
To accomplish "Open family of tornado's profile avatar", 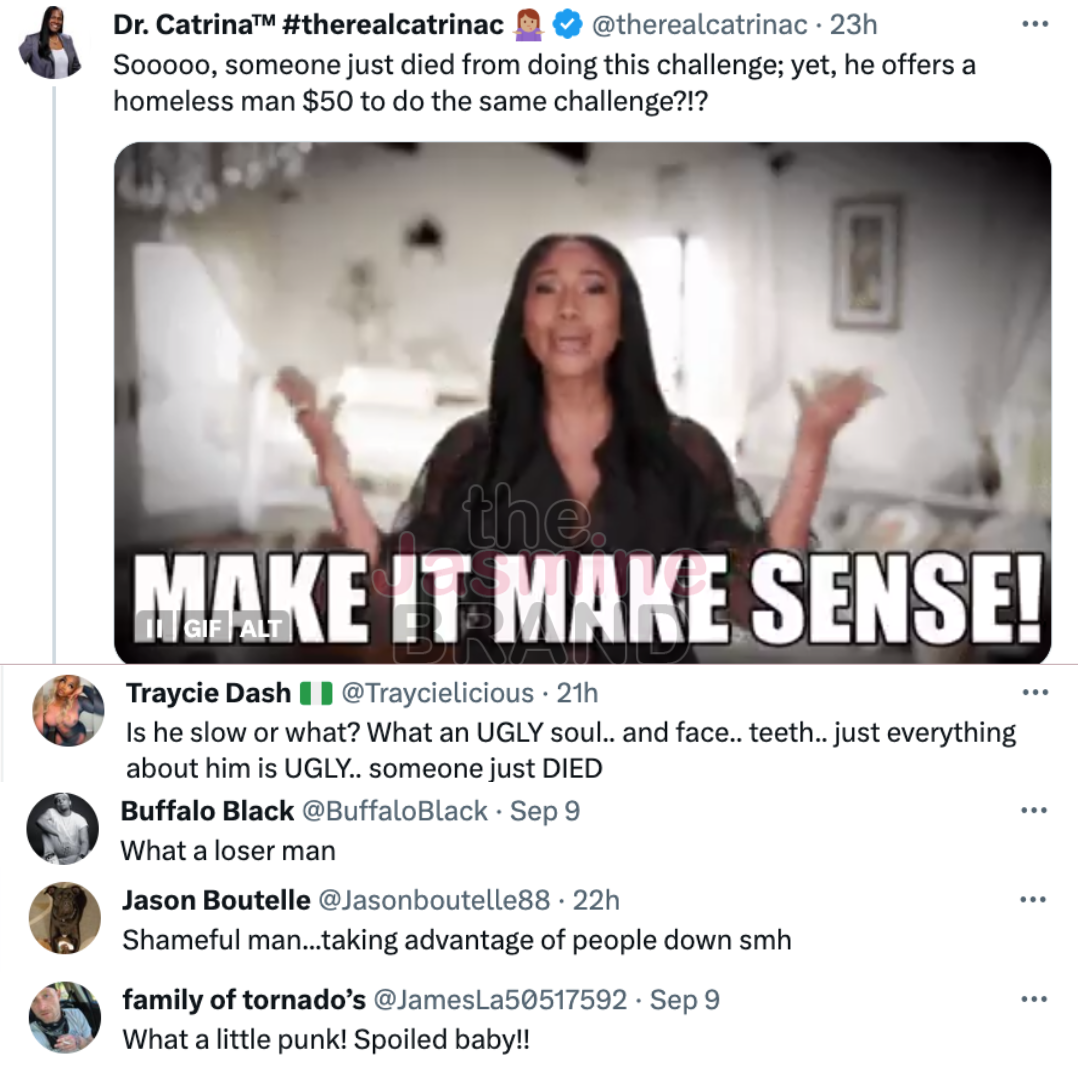I will tap(65, 1017).
